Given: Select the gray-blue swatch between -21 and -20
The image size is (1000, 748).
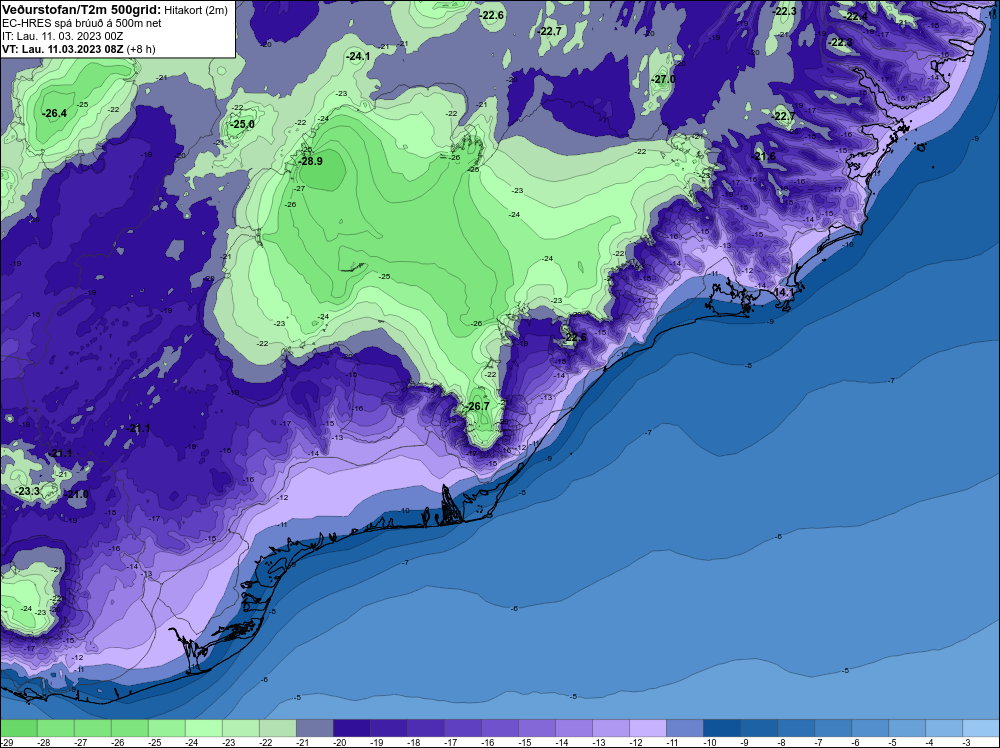Looking at the screenshot, I should point(315,728).
